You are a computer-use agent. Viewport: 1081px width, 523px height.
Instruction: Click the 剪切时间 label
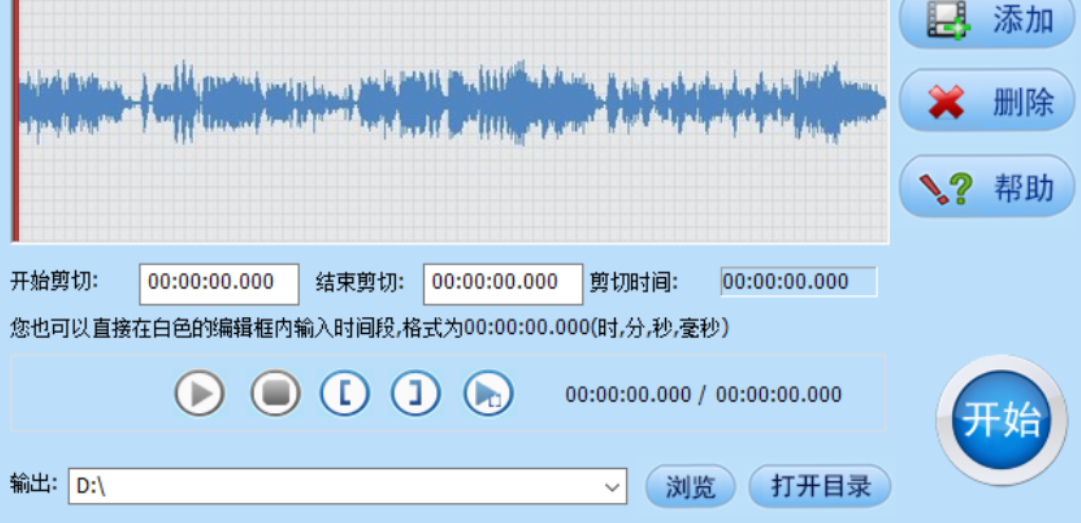pos(634,282)
